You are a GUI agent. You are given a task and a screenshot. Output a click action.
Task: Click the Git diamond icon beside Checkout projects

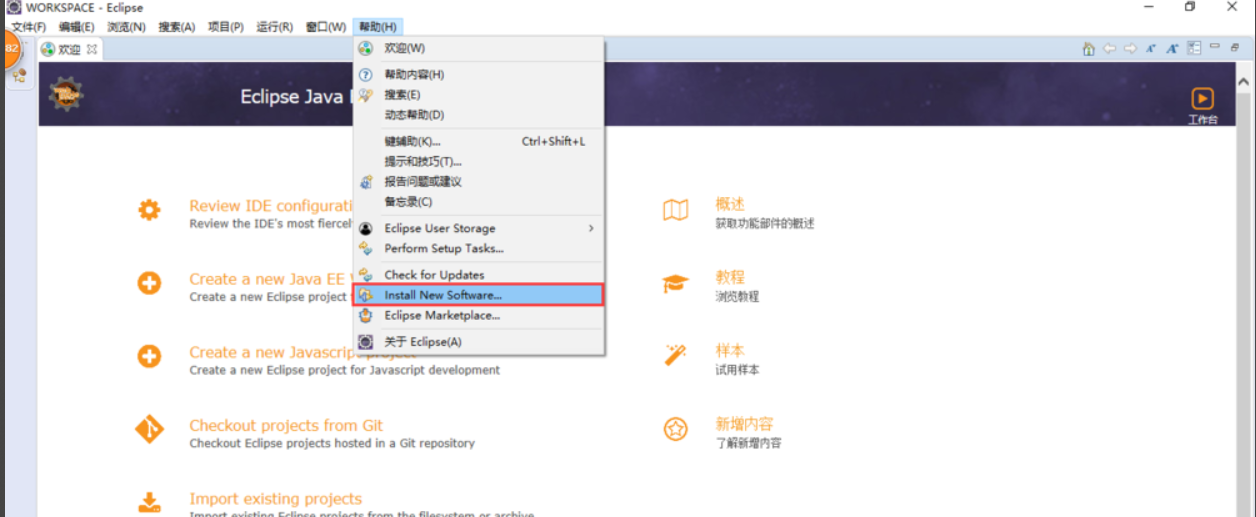[149, 429]
